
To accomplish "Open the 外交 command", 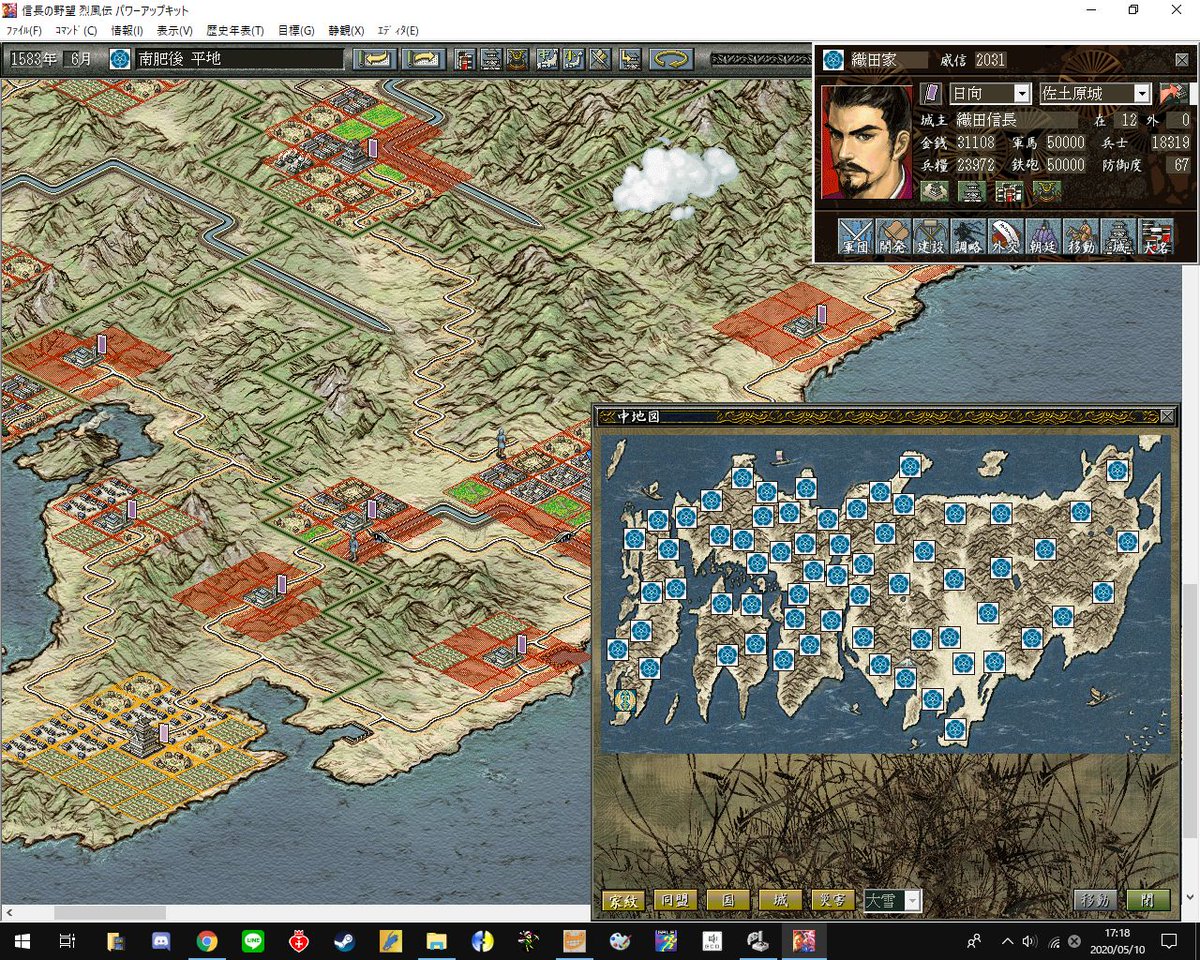I will click(1006, 236).
